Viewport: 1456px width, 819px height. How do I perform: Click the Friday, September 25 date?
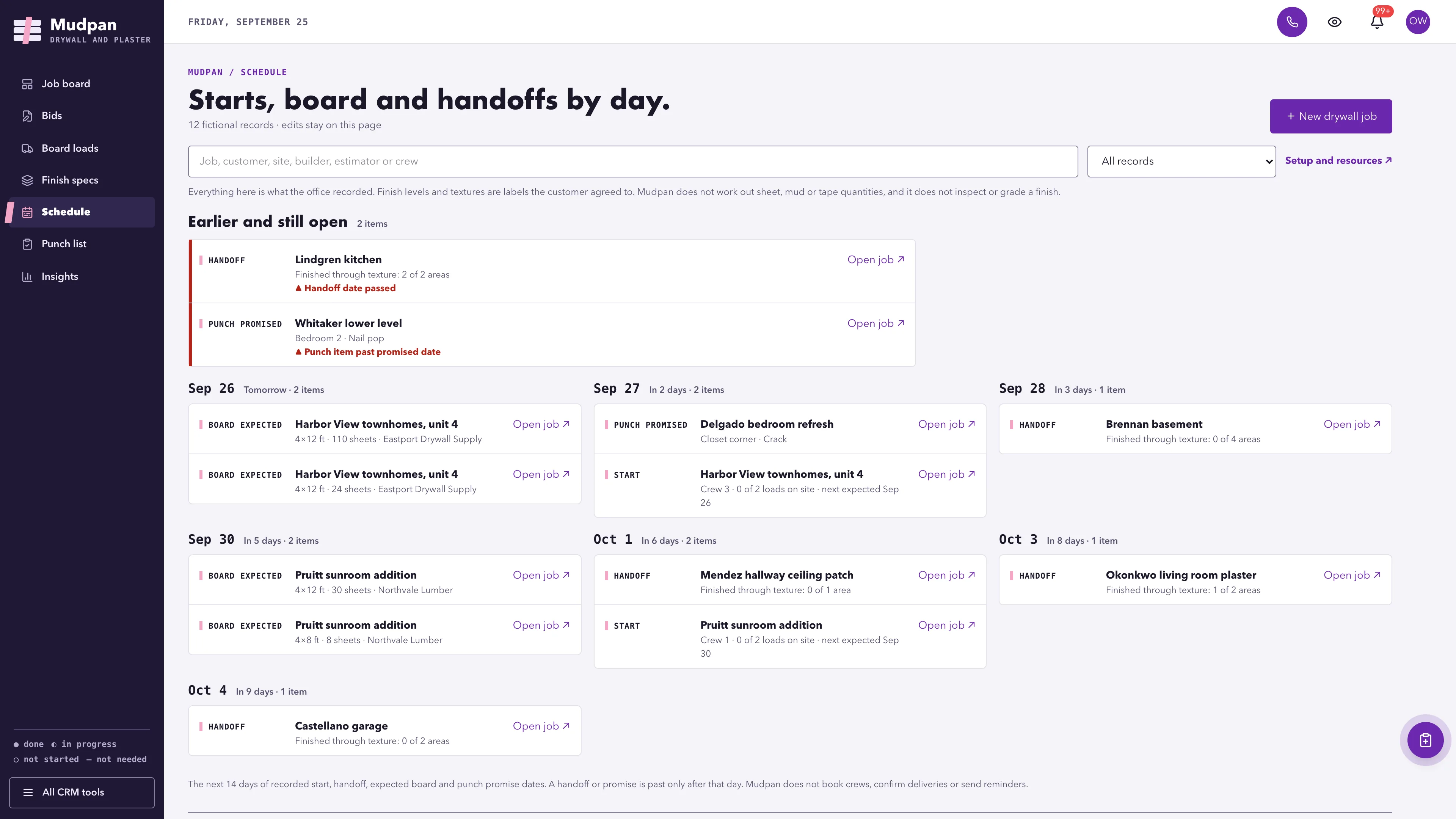click(248, 22)
